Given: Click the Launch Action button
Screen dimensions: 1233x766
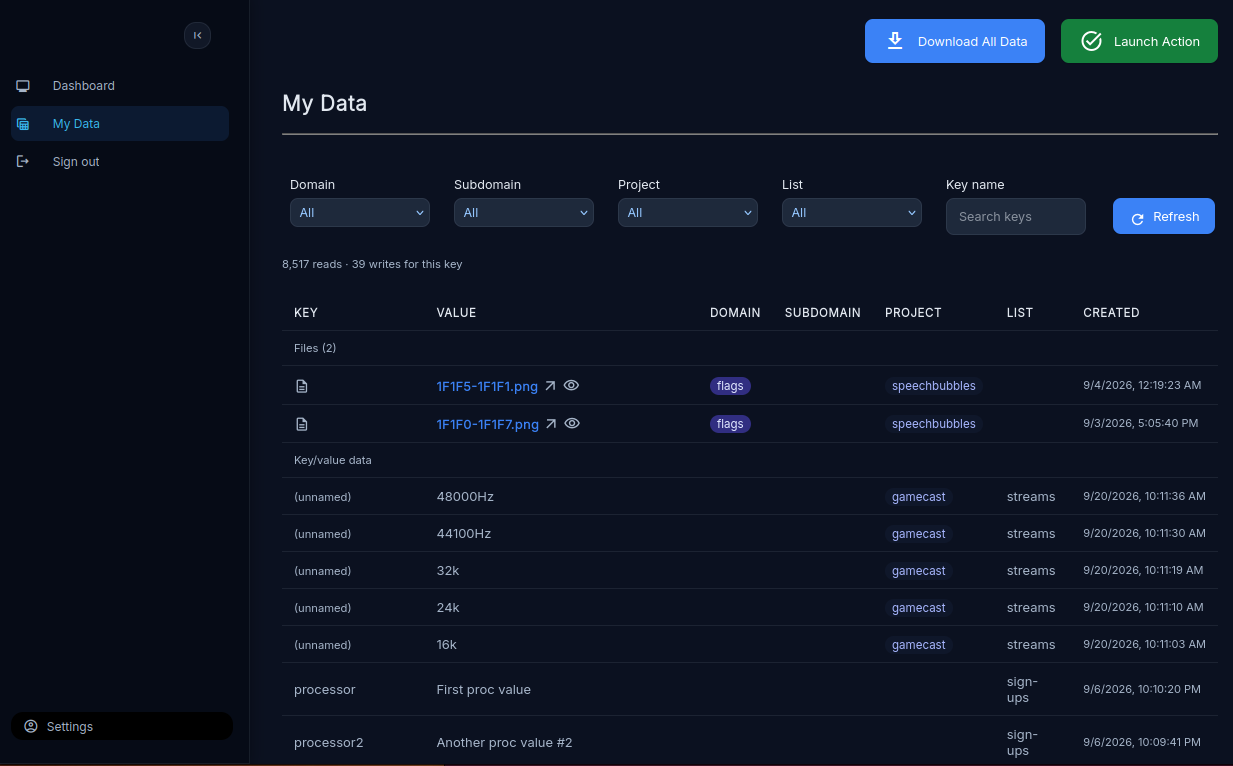Looking at the screenshot, I should pyautogui.click(x=1139, y=41).
